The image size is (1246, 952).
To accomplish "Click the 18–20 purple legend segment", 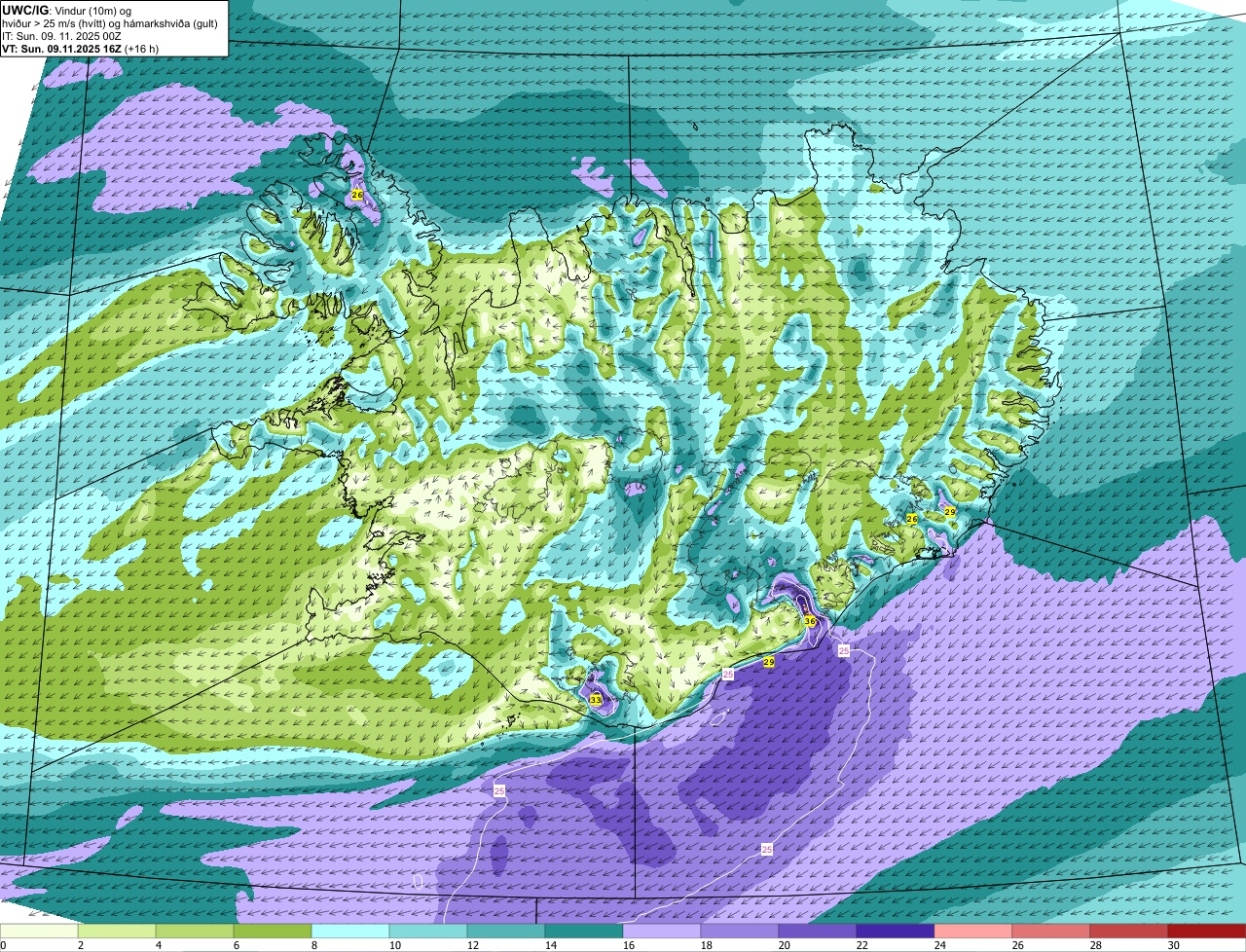I will (740, 932).
